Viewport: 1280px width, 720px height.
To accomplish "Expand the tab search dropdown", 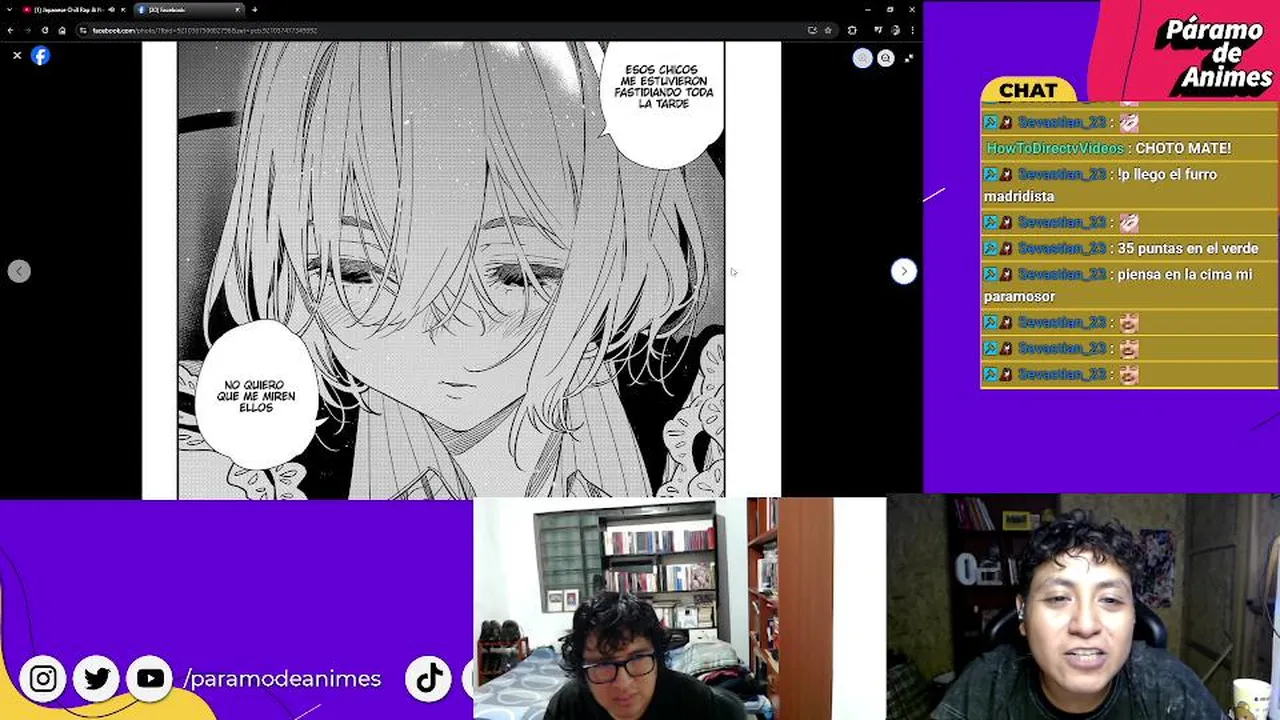I will click(9, 10).
